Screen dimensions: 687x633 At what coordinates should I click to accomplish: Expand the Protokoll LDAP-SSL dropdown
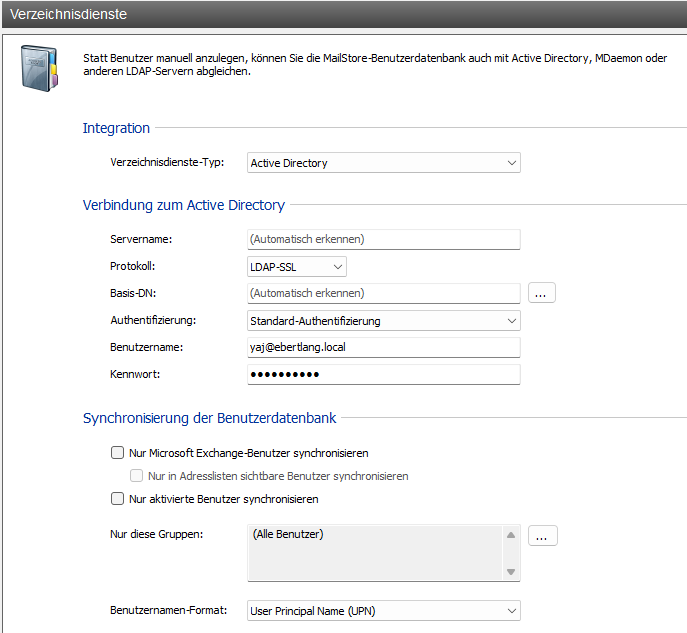(296, 267)
